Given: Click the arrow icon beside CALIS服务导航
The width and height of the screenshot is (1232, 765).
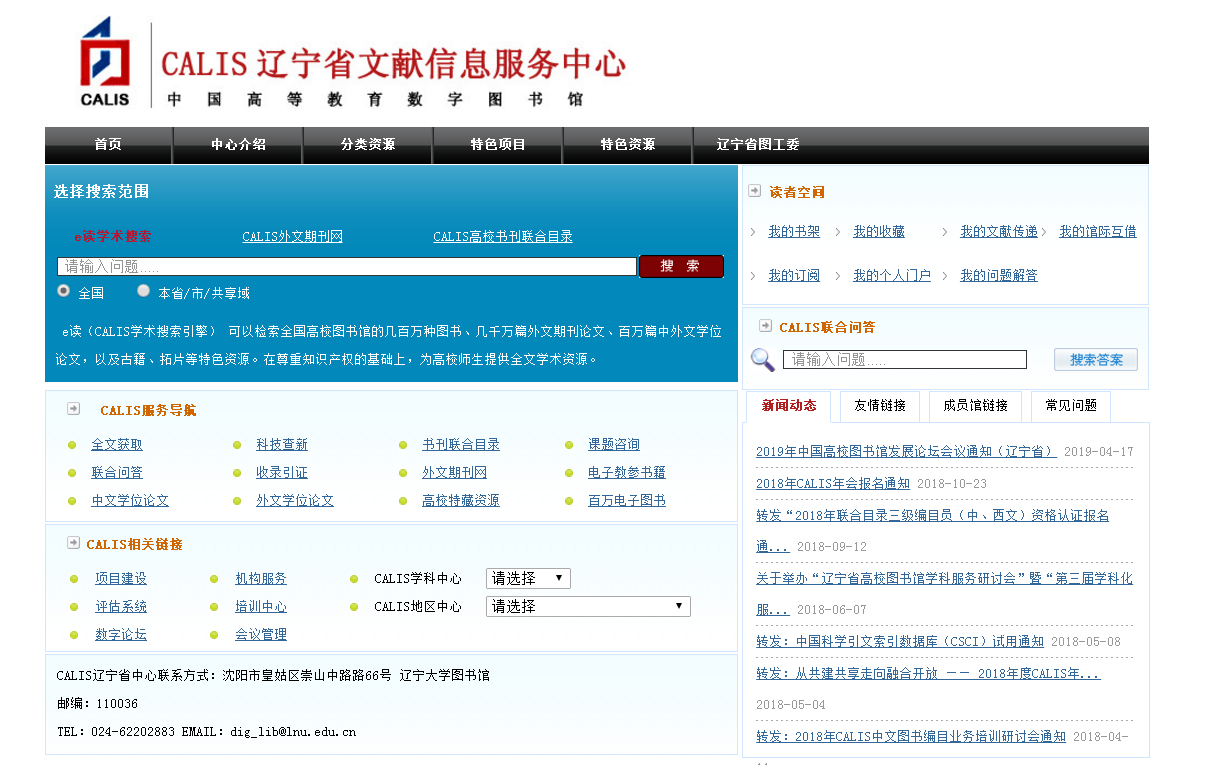Looking at the screenshot, I should click(x=73, y=409).
